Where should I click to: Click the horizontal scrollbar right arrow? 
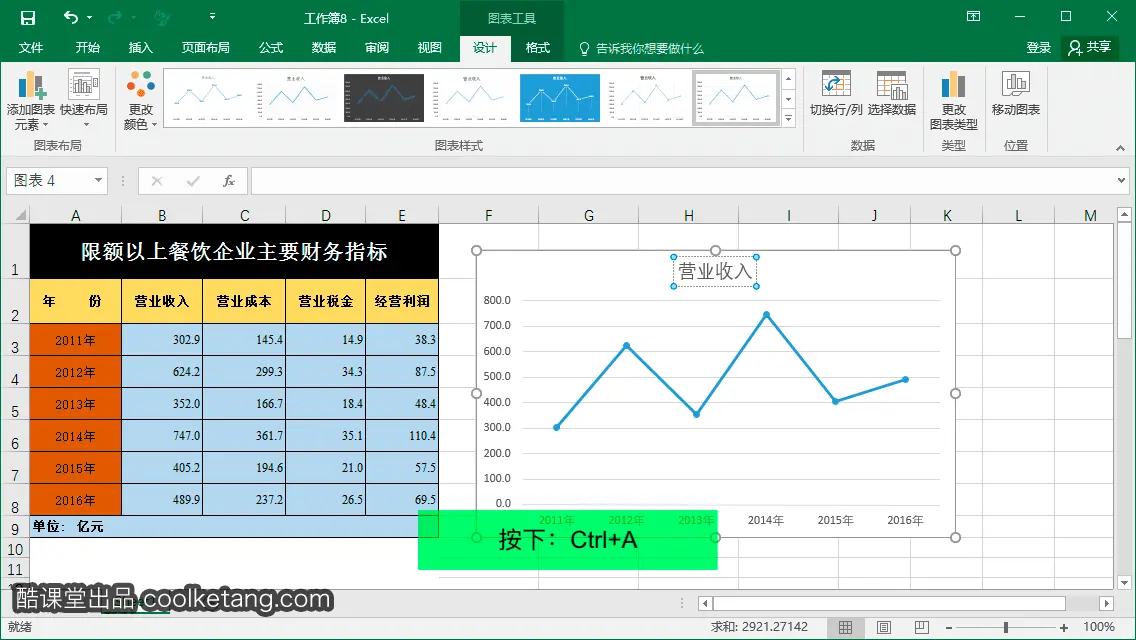(1106, 603)
